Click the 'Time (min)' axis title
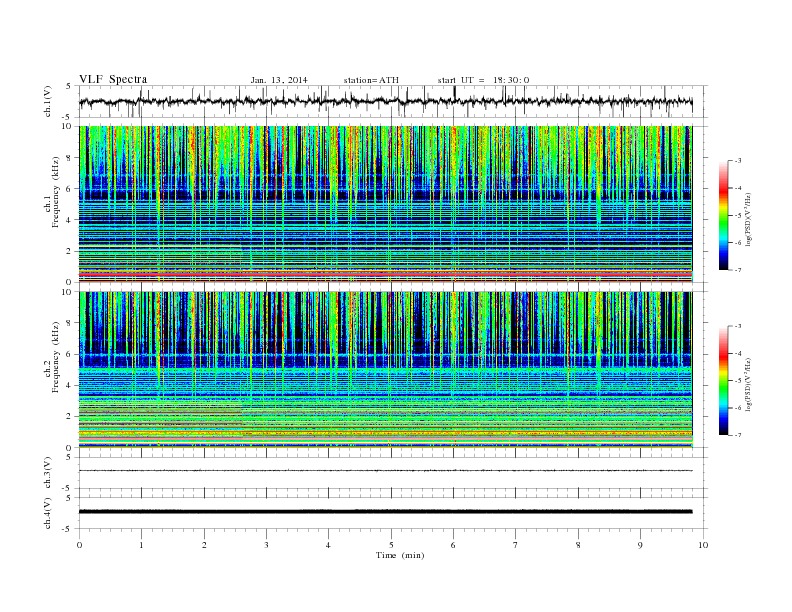 click(x=400, y=555)
